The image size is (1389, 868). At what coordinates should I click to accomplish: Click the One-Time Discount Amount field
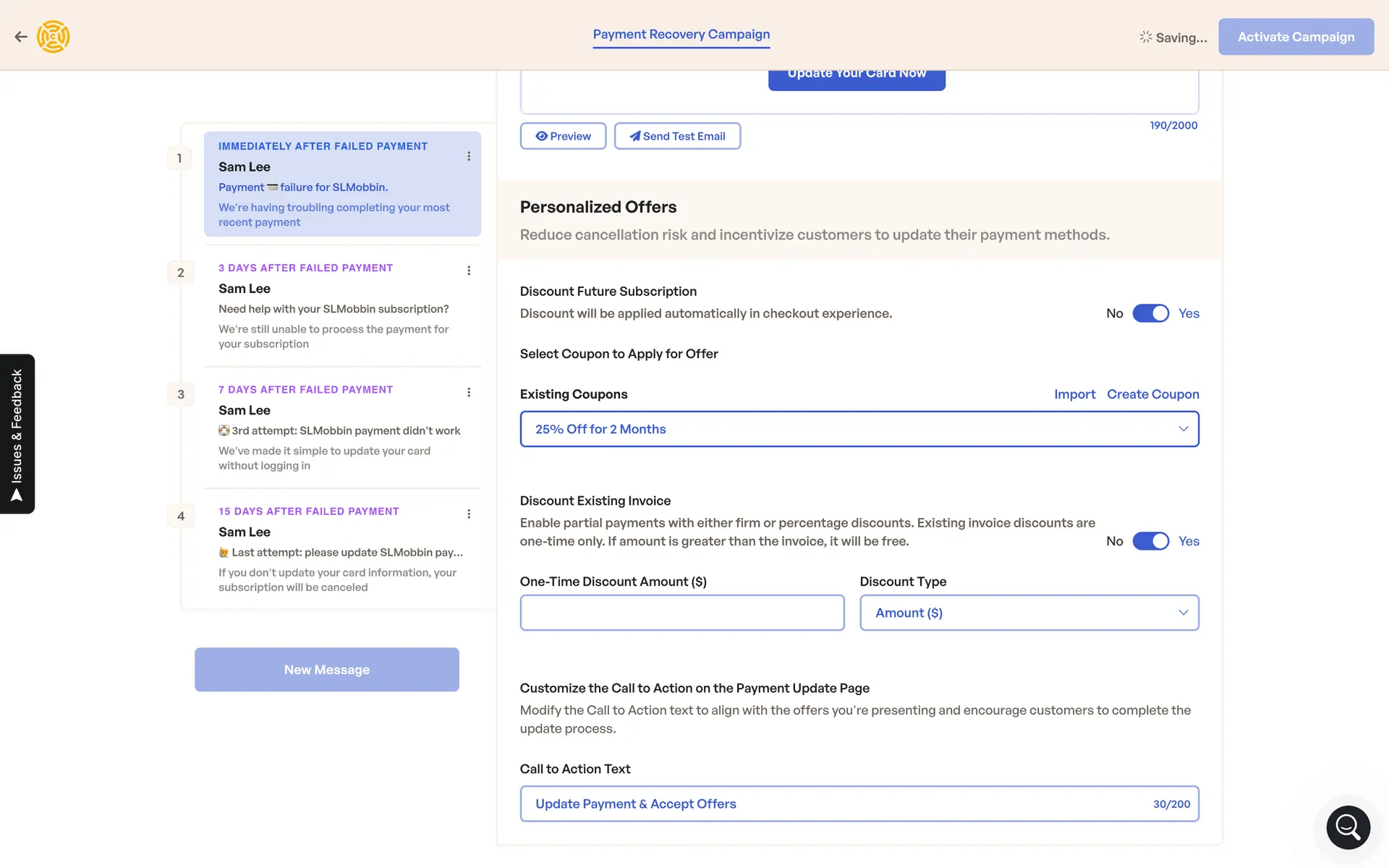681,613
